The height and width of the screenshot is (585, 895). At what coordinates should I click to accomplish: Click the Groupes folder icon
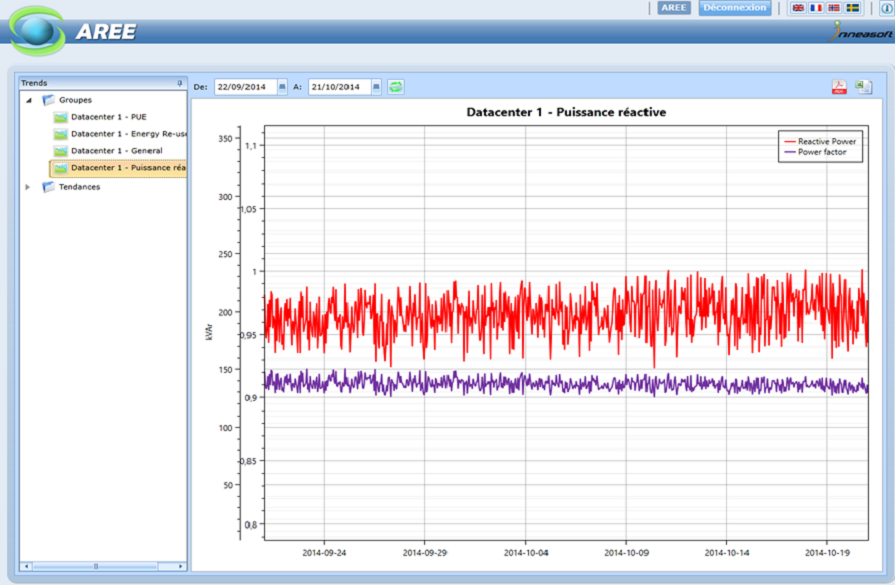point(49,100)
